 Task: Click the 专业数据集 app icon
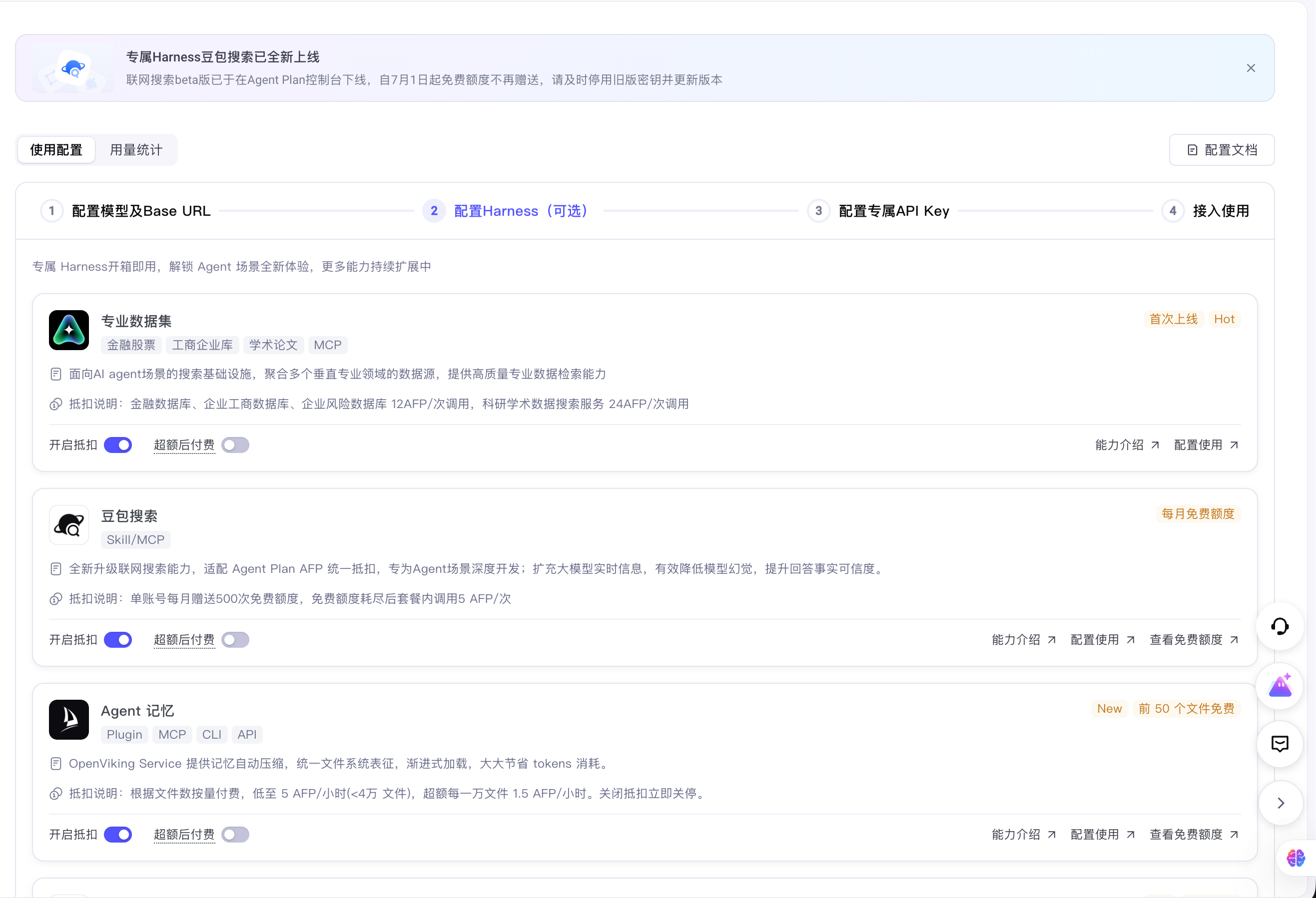point(69,330)
